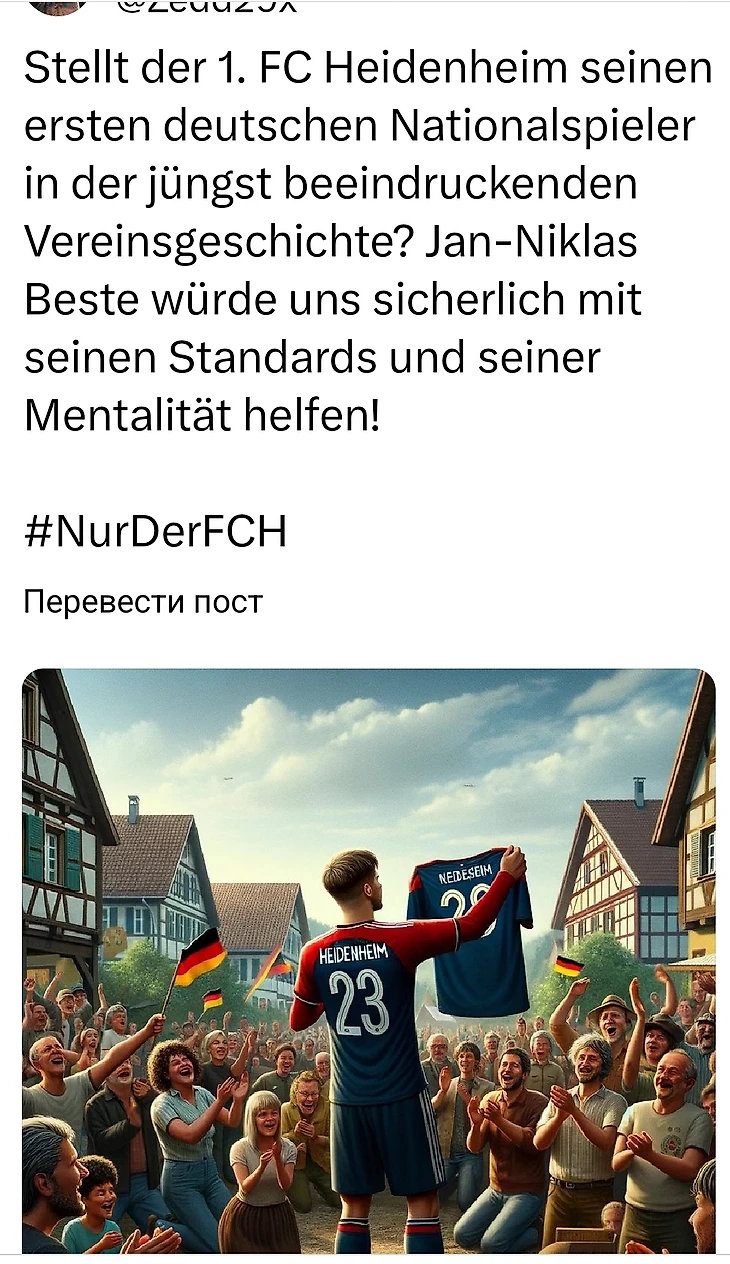The height and width of the screenshot is (1264, 730).
Task: Open the #NurDerFCH hashtag
Action: [x=155, y=531]
